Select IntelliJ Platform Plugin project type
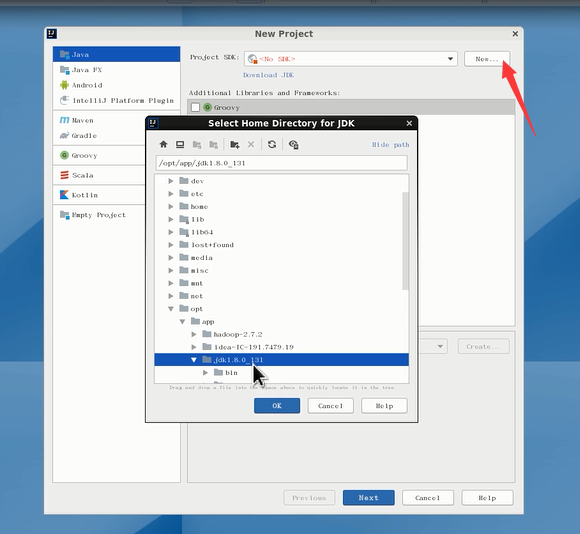The image size is (580, 534). (117, 101)
